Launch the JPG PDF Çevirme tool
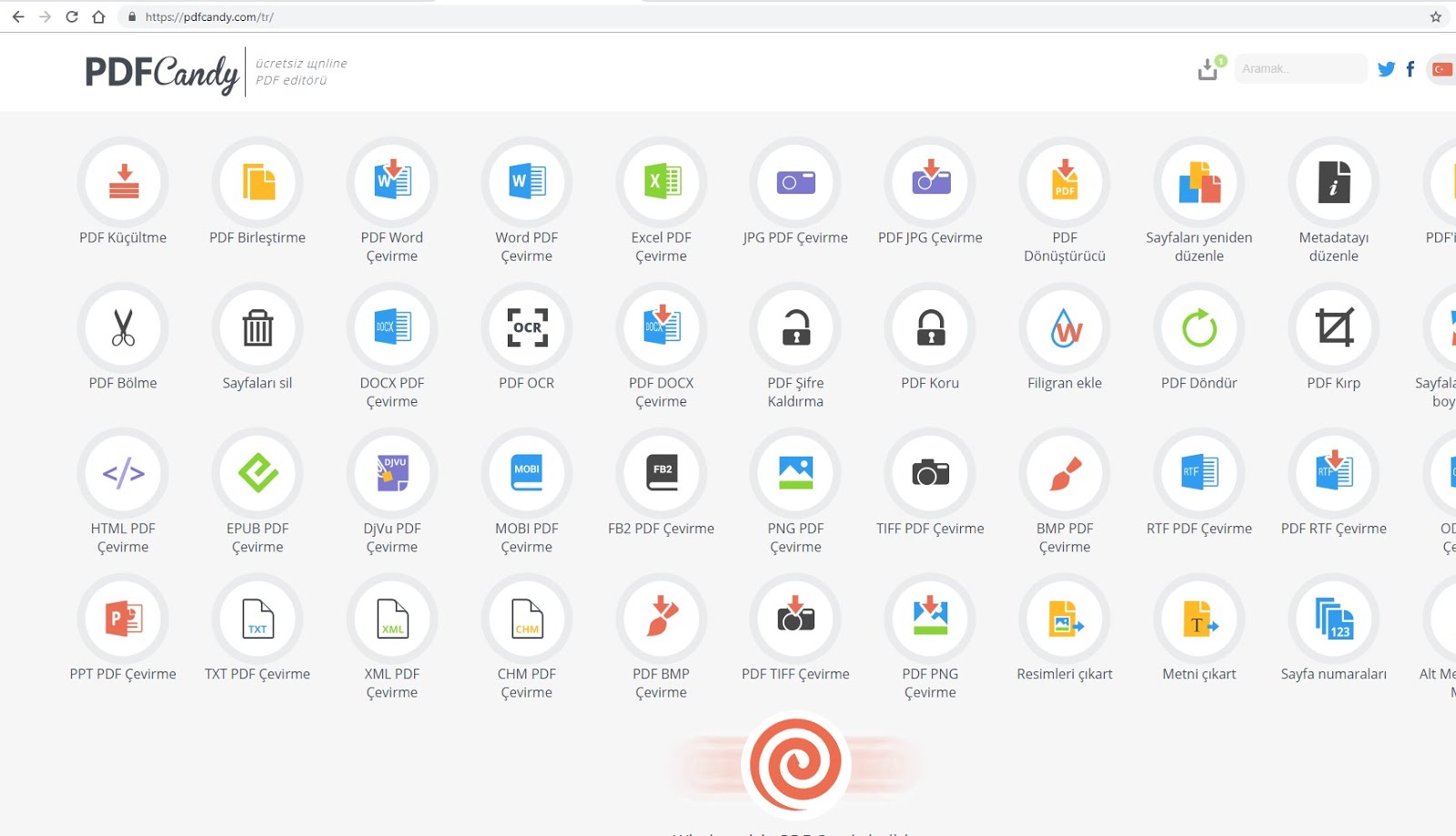1456x836 pixels. 795,182
